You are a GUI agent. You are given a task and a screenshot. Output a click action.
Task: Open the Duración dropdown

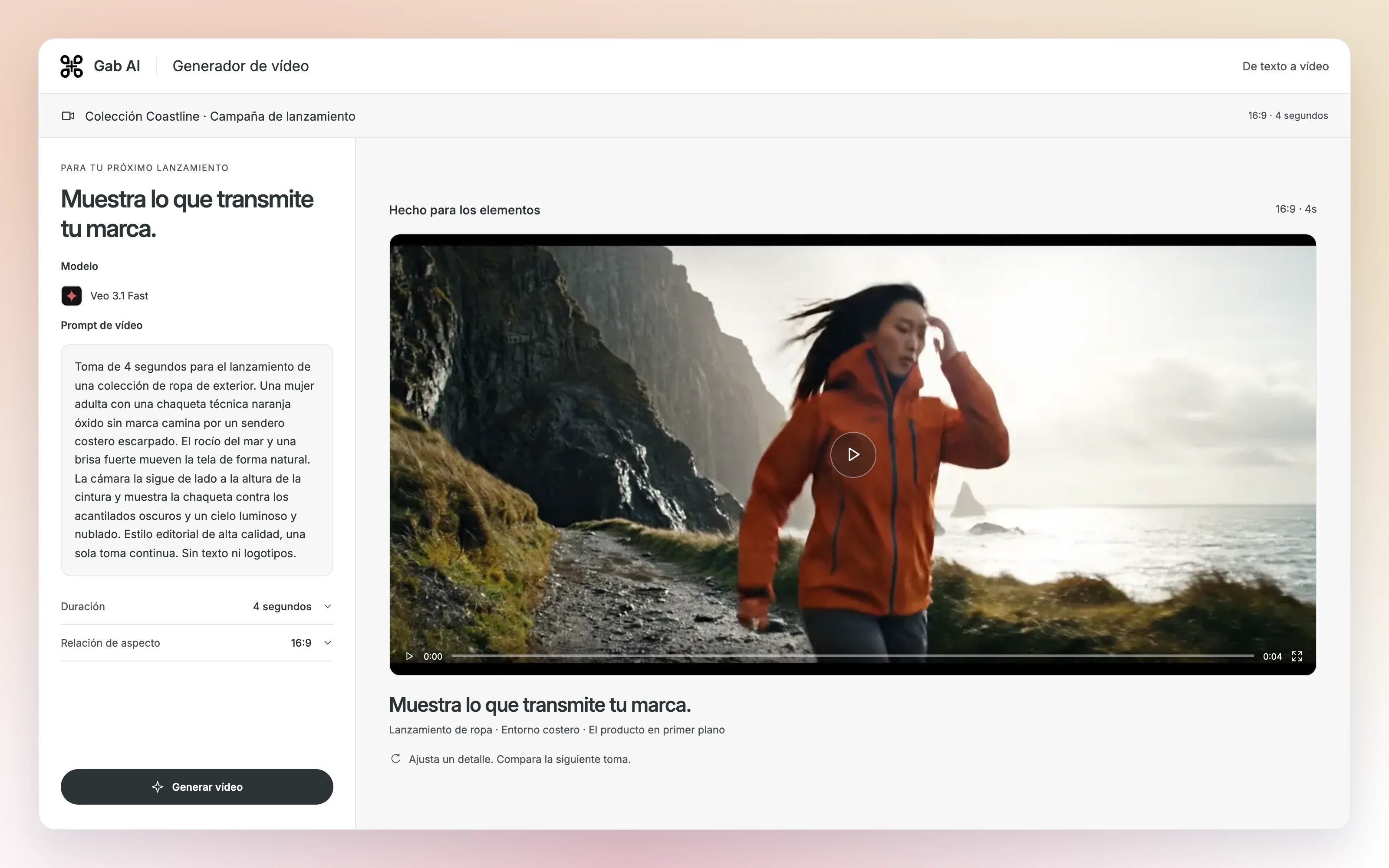[197, 606]
